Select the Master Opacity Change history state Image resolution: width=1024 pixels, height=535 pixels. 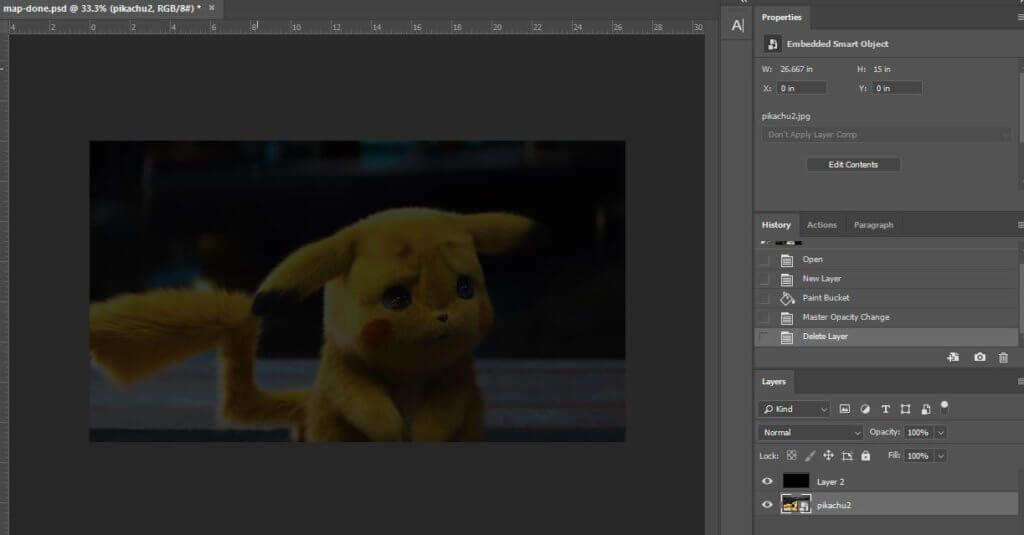(x=886, y=317)
